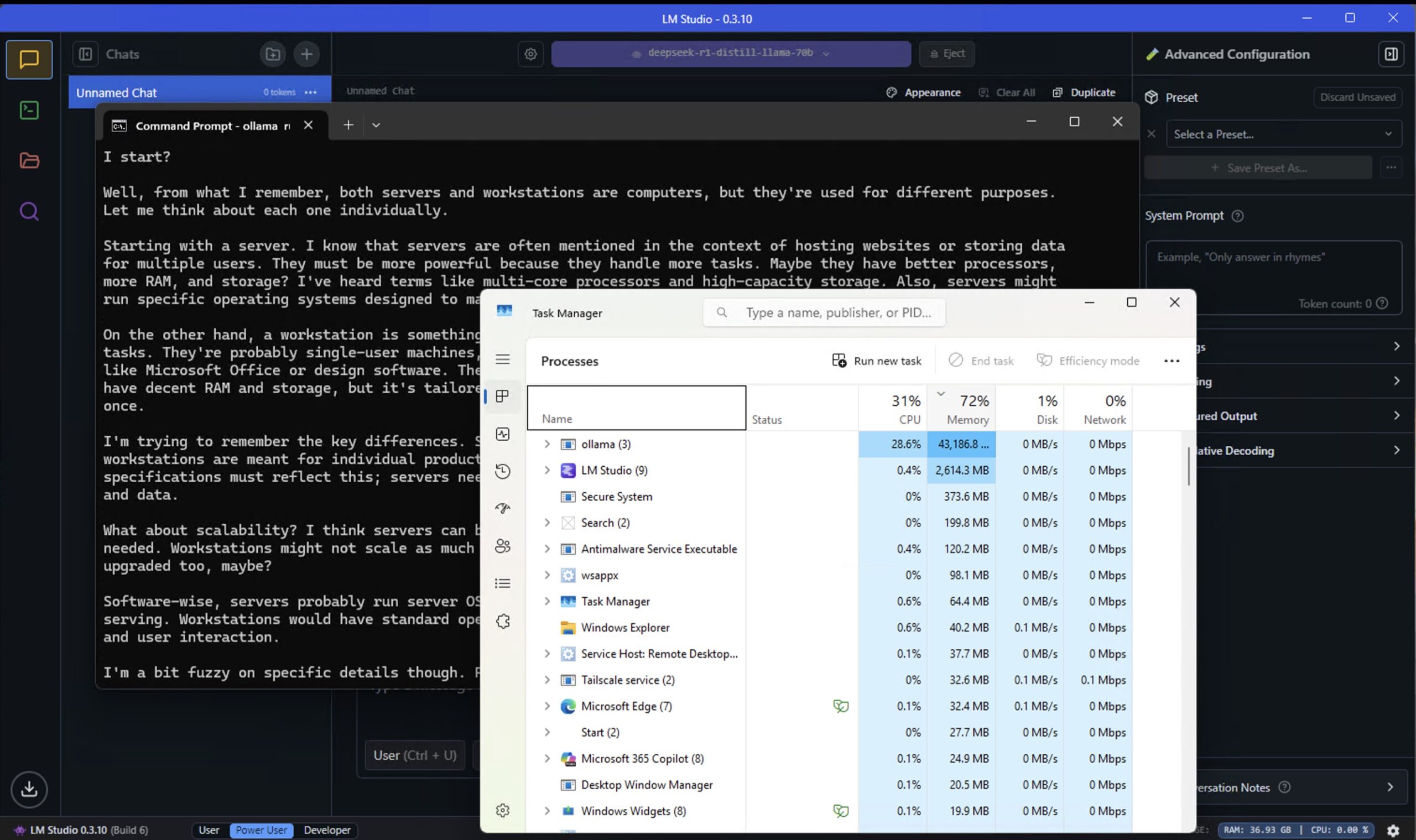Select the Power User mode
This screenshot has height=840, width=1416.
(261, 830)
